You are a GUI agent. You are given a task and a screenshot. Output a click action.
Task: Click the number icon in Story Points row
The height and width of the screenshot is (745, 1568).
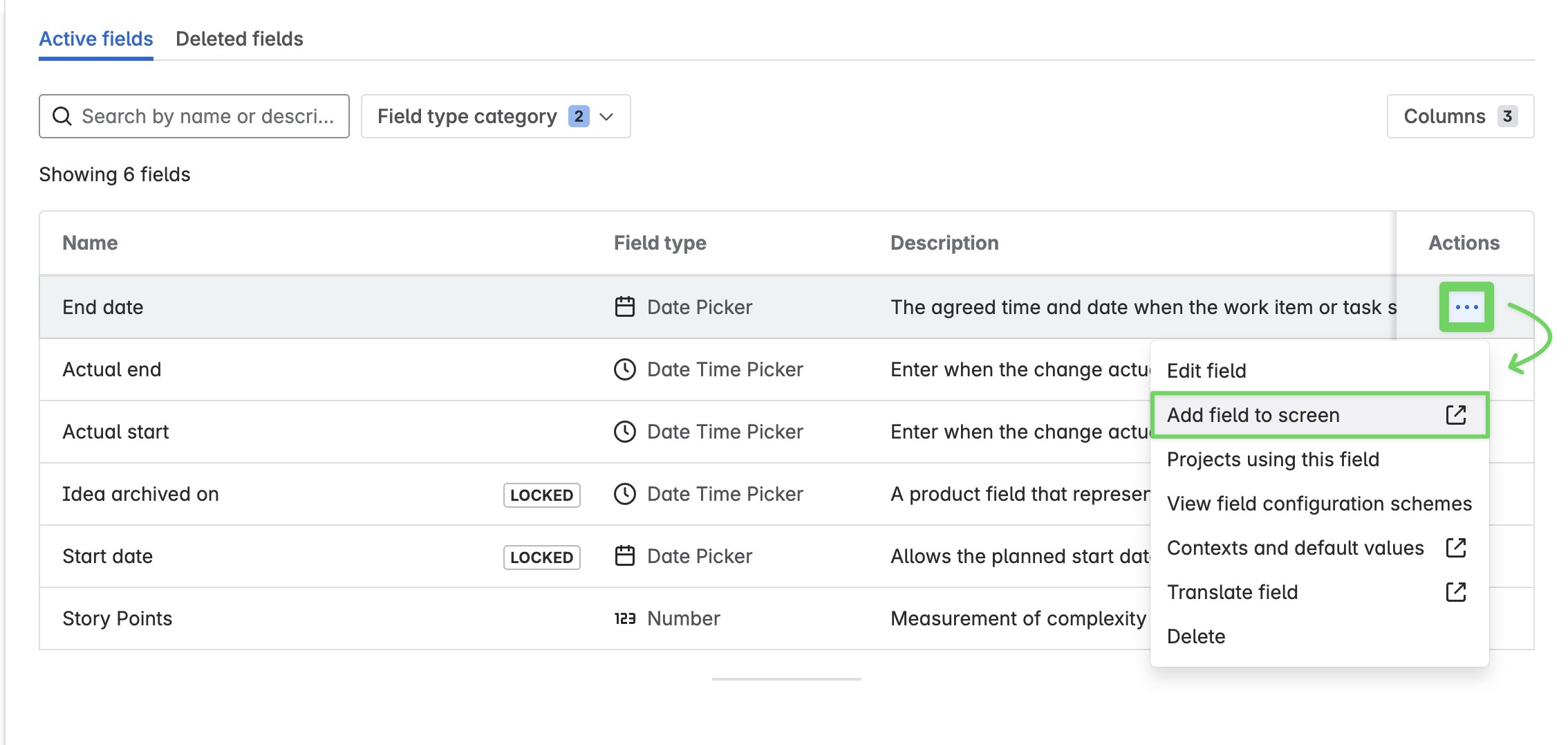pyautogui.click(x=625, y=618)
